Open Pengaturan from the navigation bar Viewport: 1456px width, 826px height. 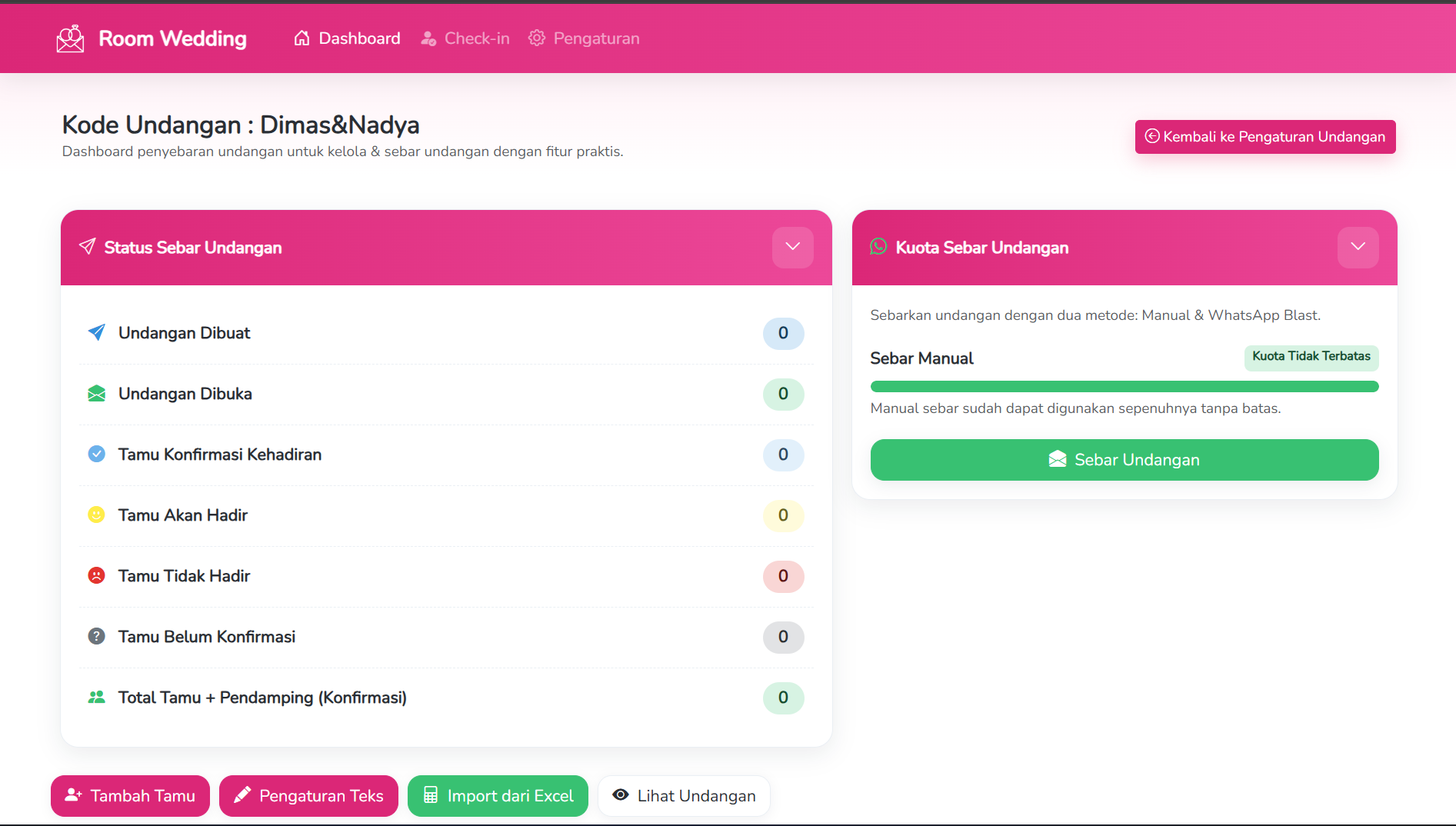click(x=584, y=38)
